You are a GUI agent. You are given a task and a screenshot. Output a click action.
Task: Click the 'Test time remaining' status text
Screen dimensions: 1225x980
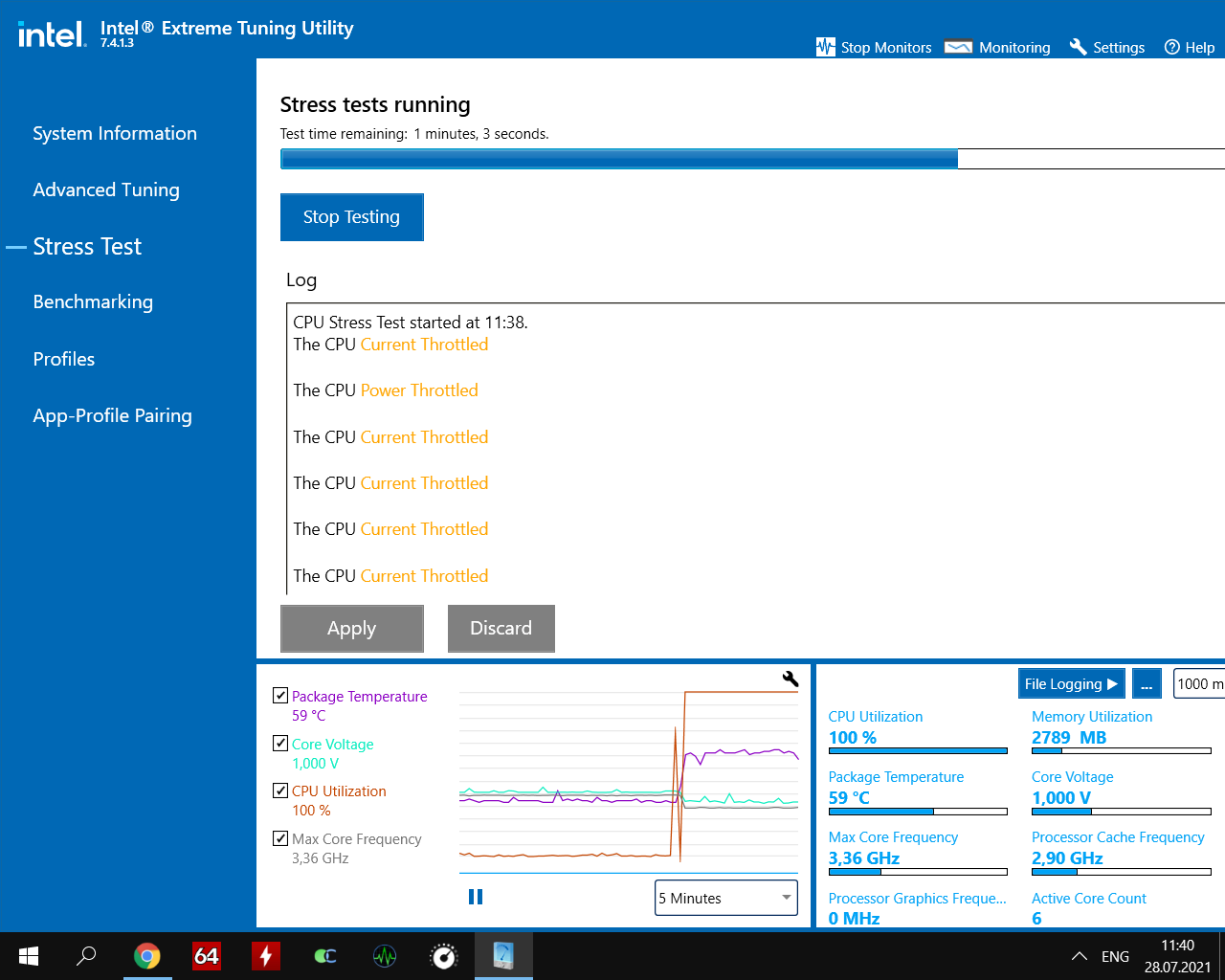point(414,134)
